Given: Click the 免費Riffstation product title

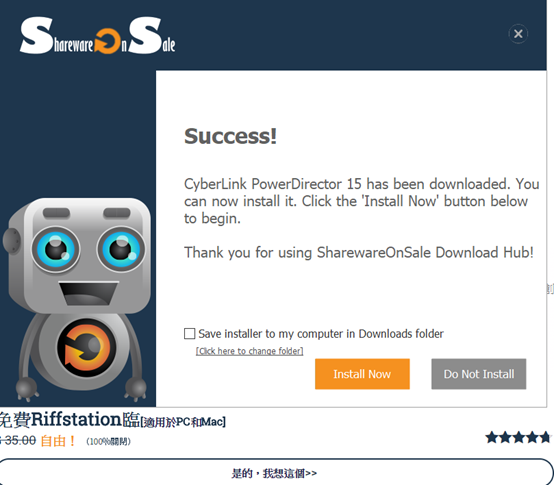Looking at the screenshot, I should pos(70,420).
